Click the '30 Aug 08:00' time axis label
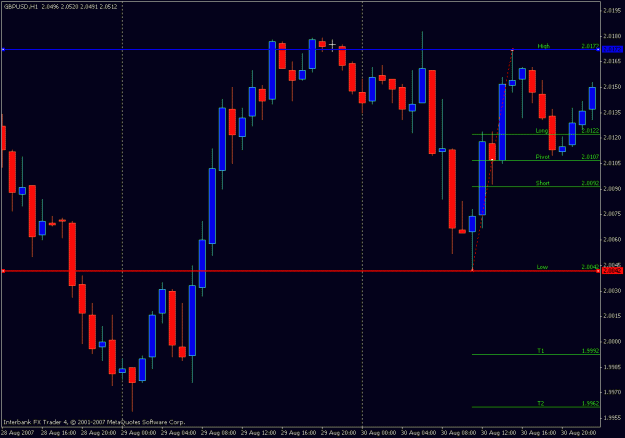The height and width of the screenshot is (438, 625). 458,432
